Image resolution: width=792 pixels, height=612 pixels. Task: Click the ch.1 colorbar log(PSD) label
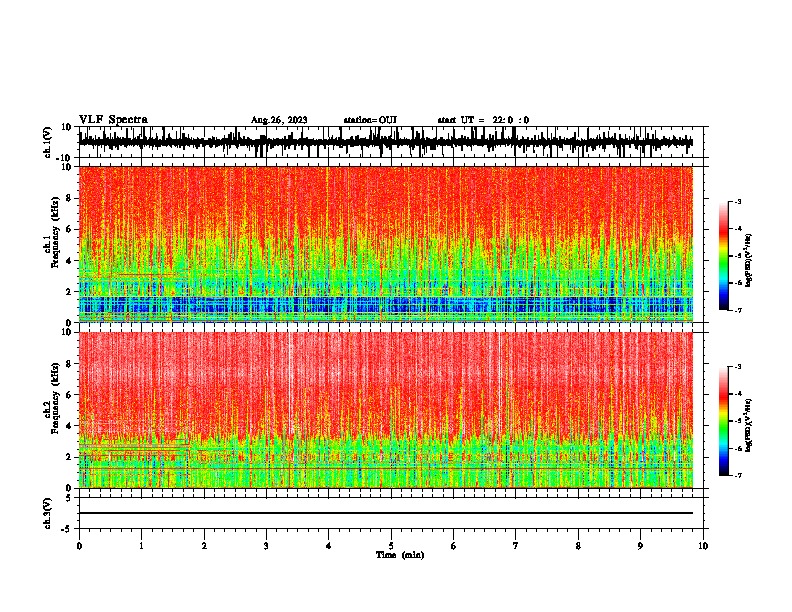coord(749,261)
